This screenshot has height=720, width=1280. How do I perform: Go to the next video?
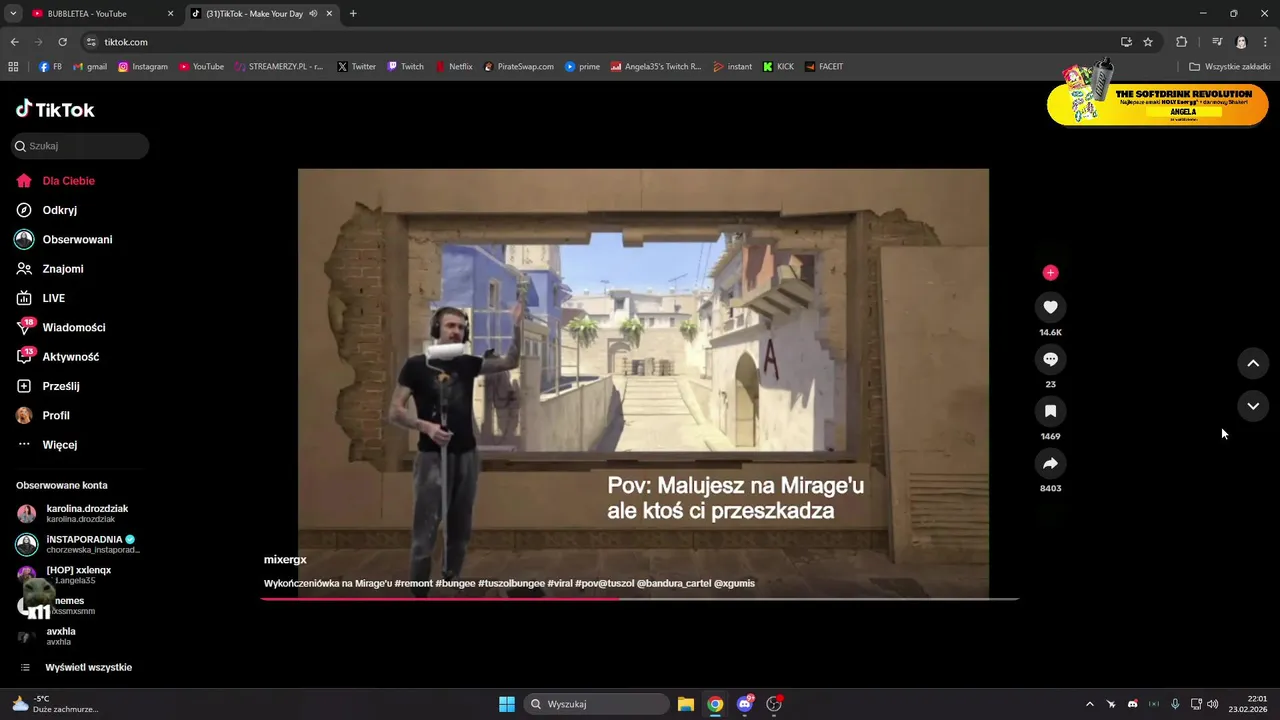coord(1253,405)
